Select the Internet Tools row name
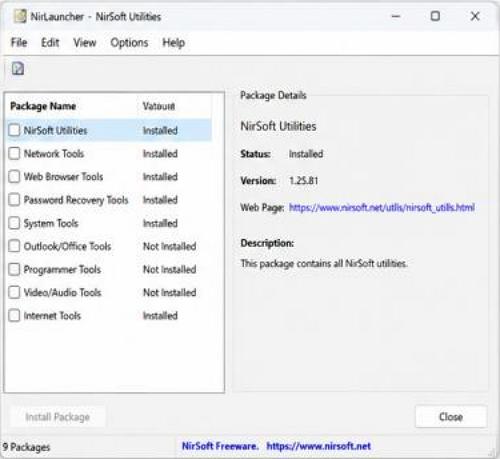Viewport: 500px width, 459px height. tap(52, 316)
